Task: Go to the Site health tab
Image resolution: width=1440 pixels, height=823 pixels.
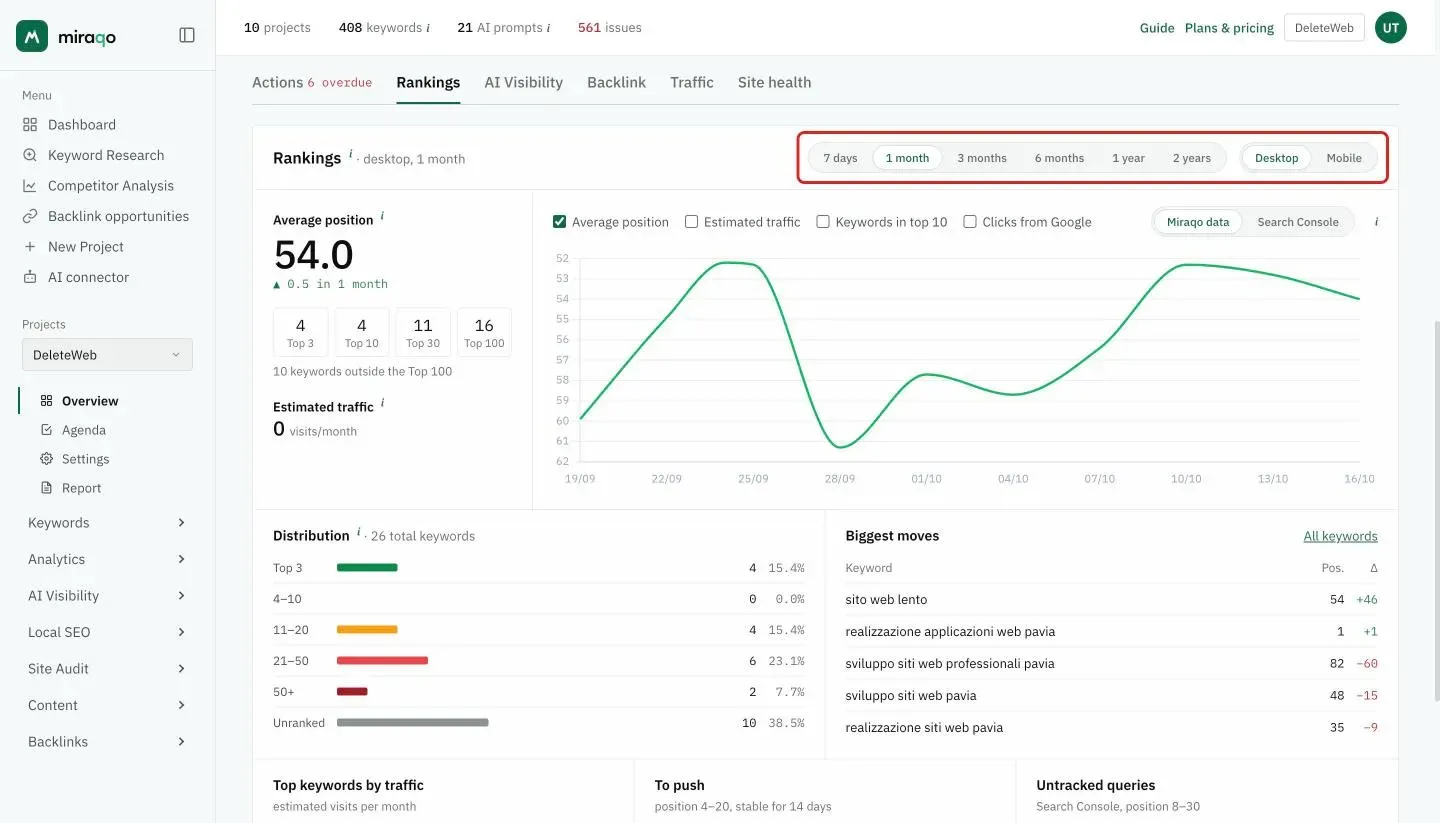Action: [x=774, y=83]
